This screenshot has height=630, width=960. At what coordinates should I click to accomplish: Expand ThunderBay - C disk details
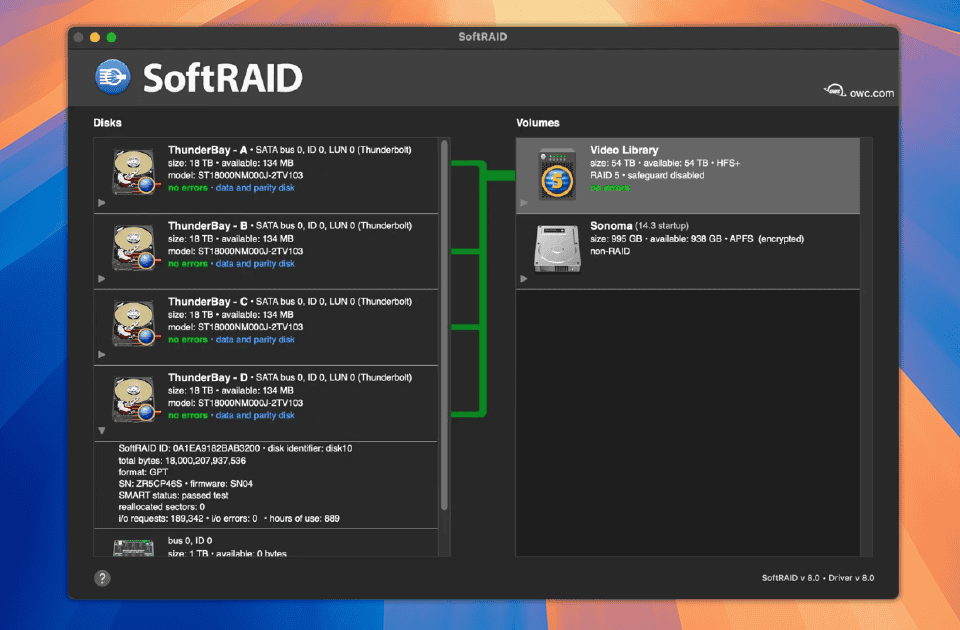pos(101,355)
